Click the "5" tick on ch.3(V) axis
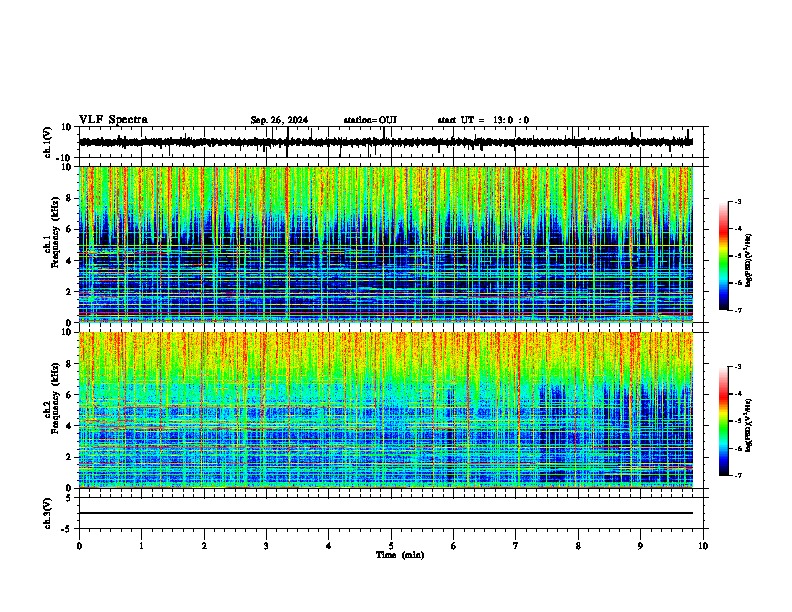Viewport: 792px width, 612px height. coord(70,498)
